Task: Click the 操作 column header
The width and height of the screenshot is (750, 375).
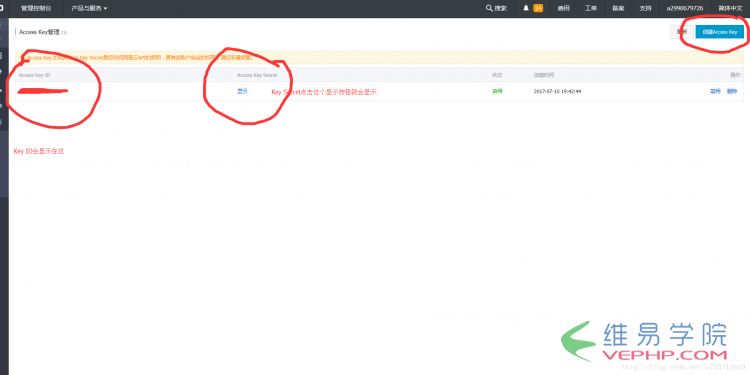Action: coord(735,75)
